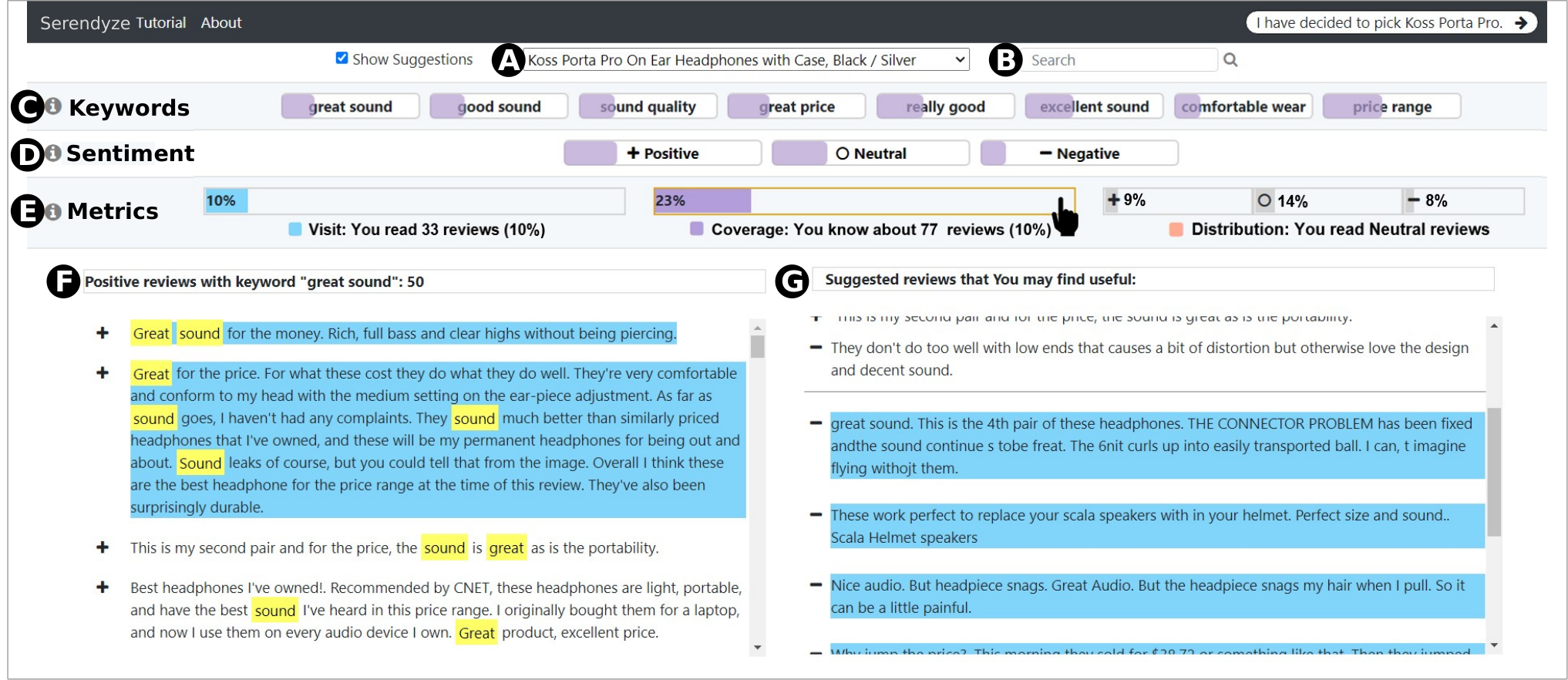Viewport: 1568px width, 680px height.
Task: Click plus icon beside "Great sound for the money" review
Action: tap(103, 333)
